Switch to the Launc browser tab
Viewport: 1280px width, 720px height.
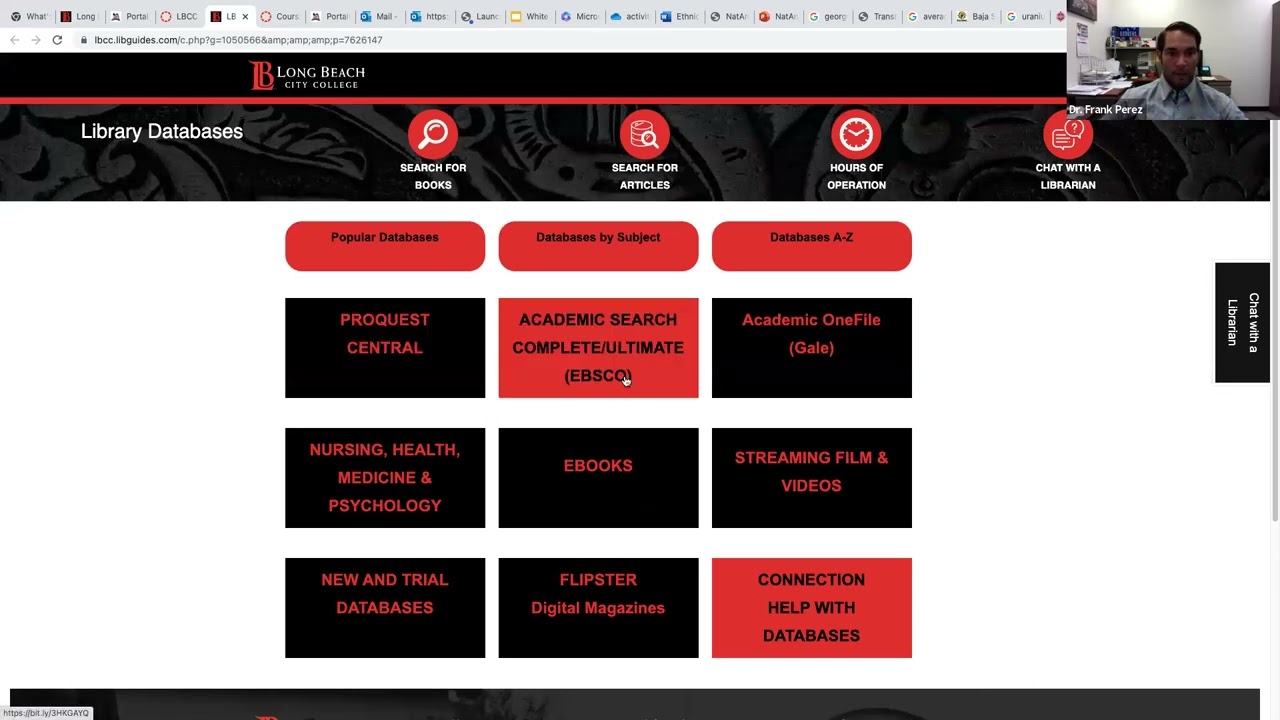coord(479,16)
